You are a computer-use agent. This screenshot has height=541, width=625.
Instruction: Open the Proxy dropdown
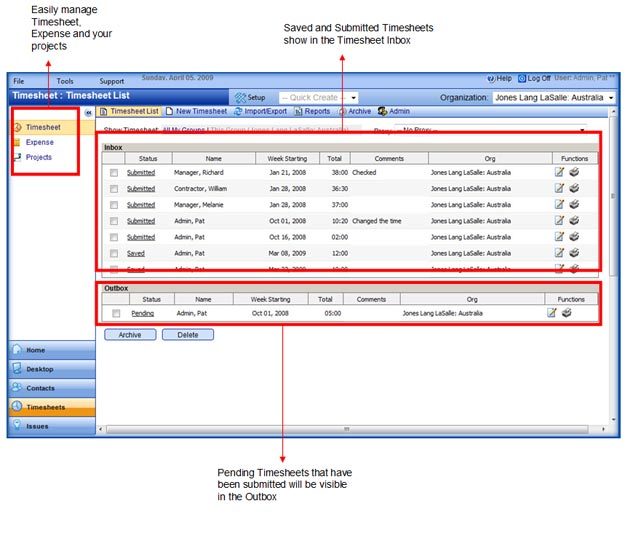click(x=490, y=130)
